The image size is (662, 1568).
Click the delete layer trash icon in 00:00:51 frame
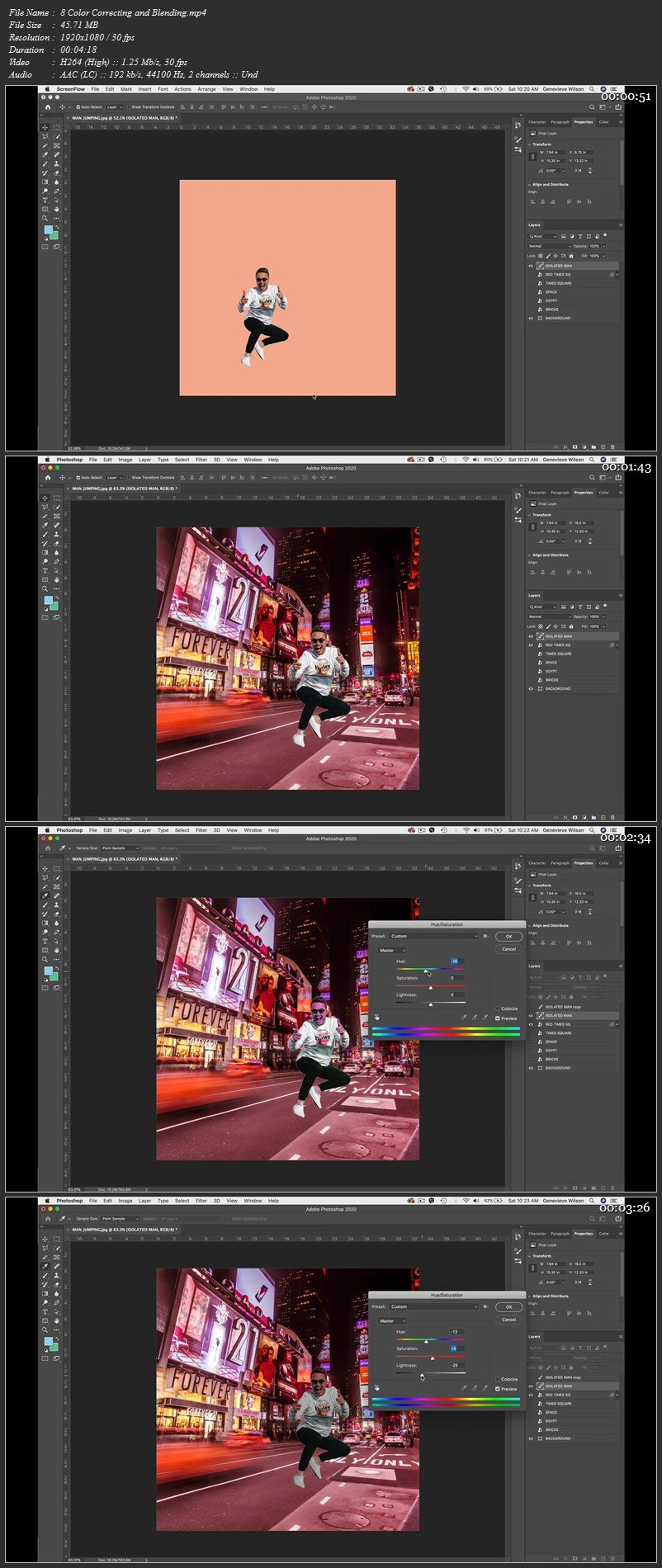(x=613, y=447)
